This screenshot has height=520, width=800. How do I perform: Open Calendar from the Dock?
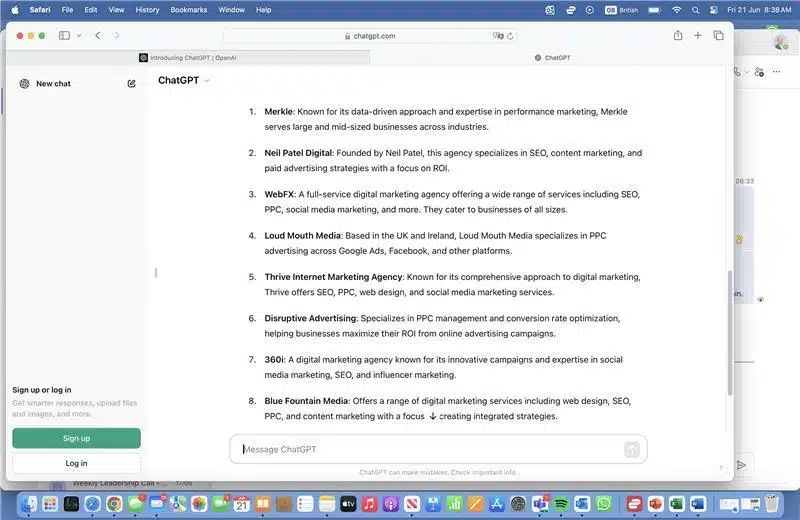point(242,504)
